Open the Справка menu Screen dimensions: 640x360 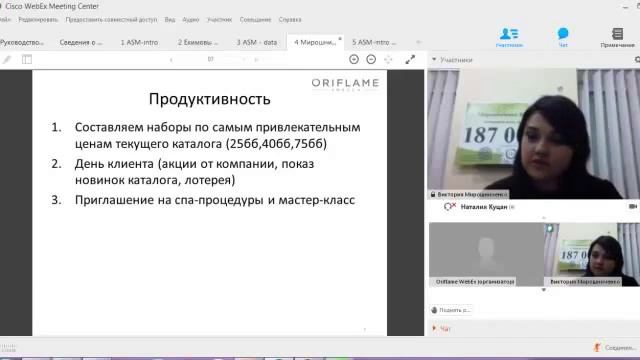(x=290, y=20)
